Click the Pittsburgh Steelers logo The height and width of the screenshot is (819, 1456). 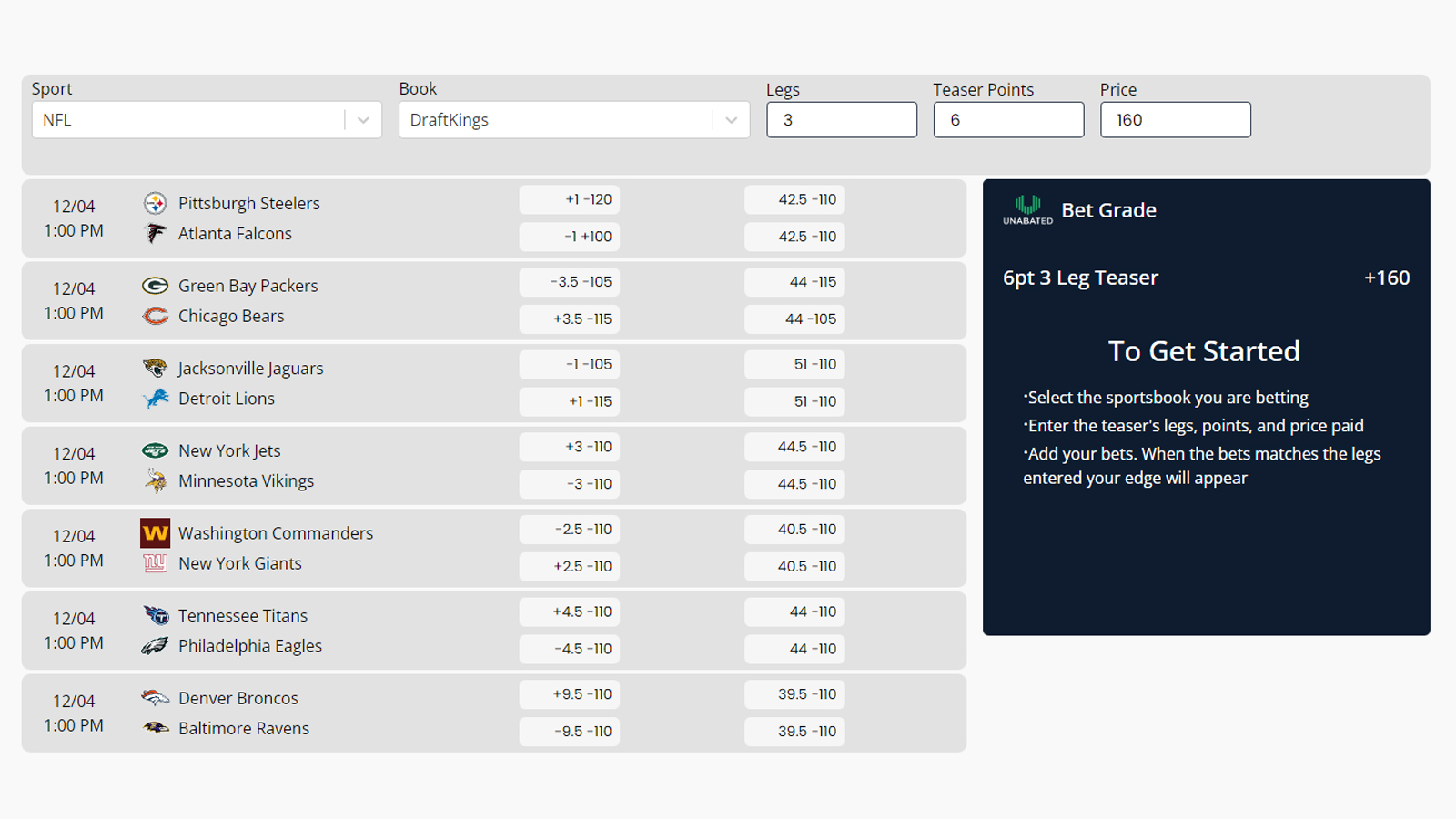[x=156, y=203]
